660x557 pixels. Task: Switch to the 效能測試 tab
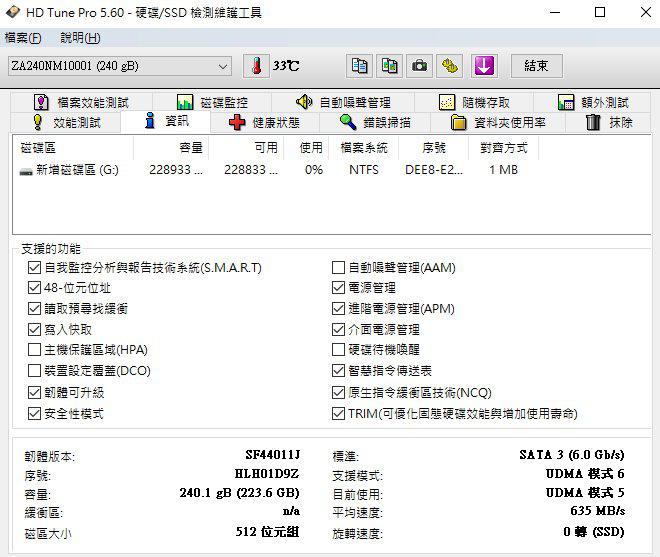pyautogui.click(x=66, y=123)
